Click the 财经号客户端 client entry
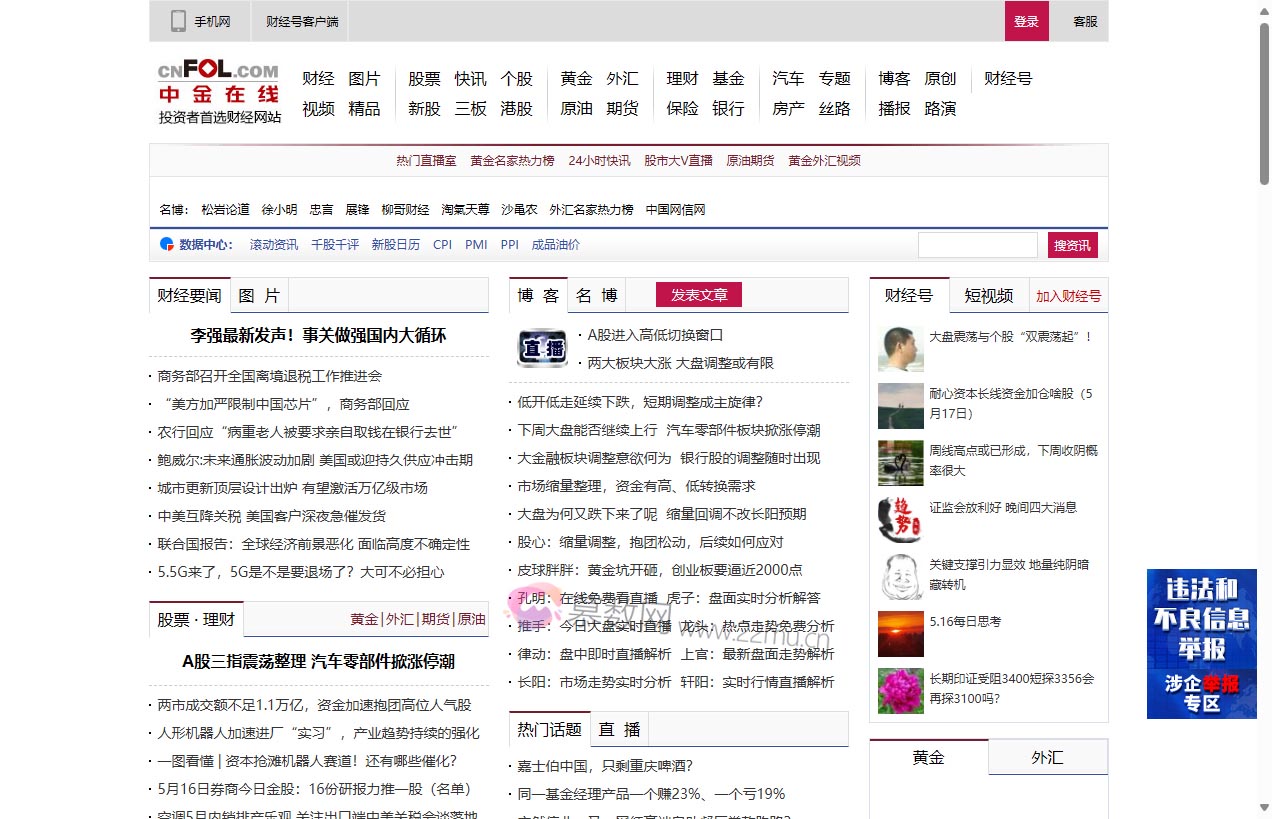 299,20
